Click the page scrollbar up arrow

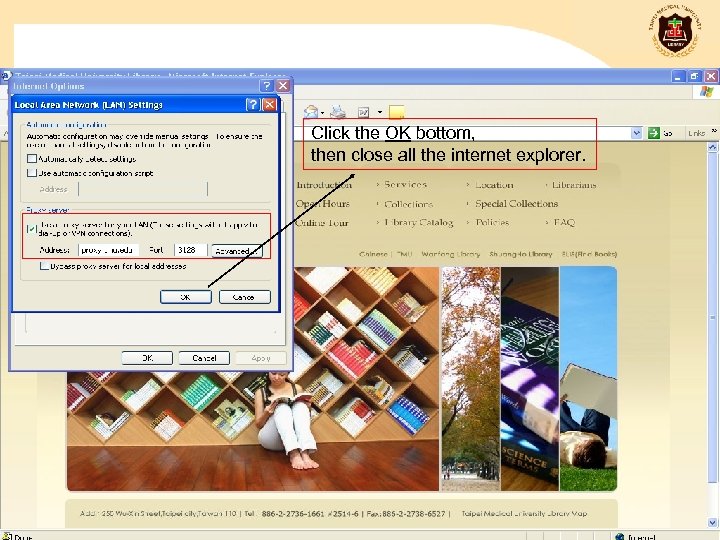coord(712,147)
